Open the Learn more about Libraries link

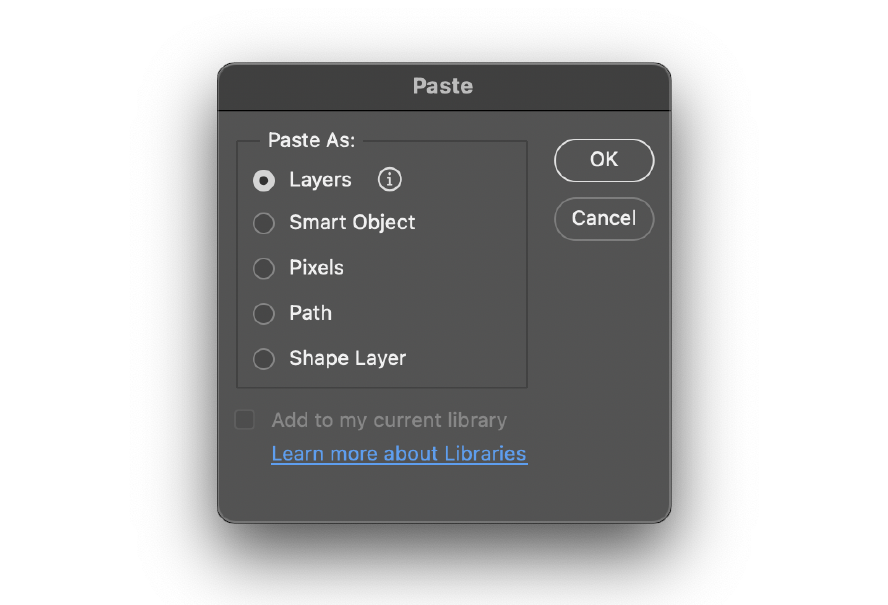click(399, 454)
